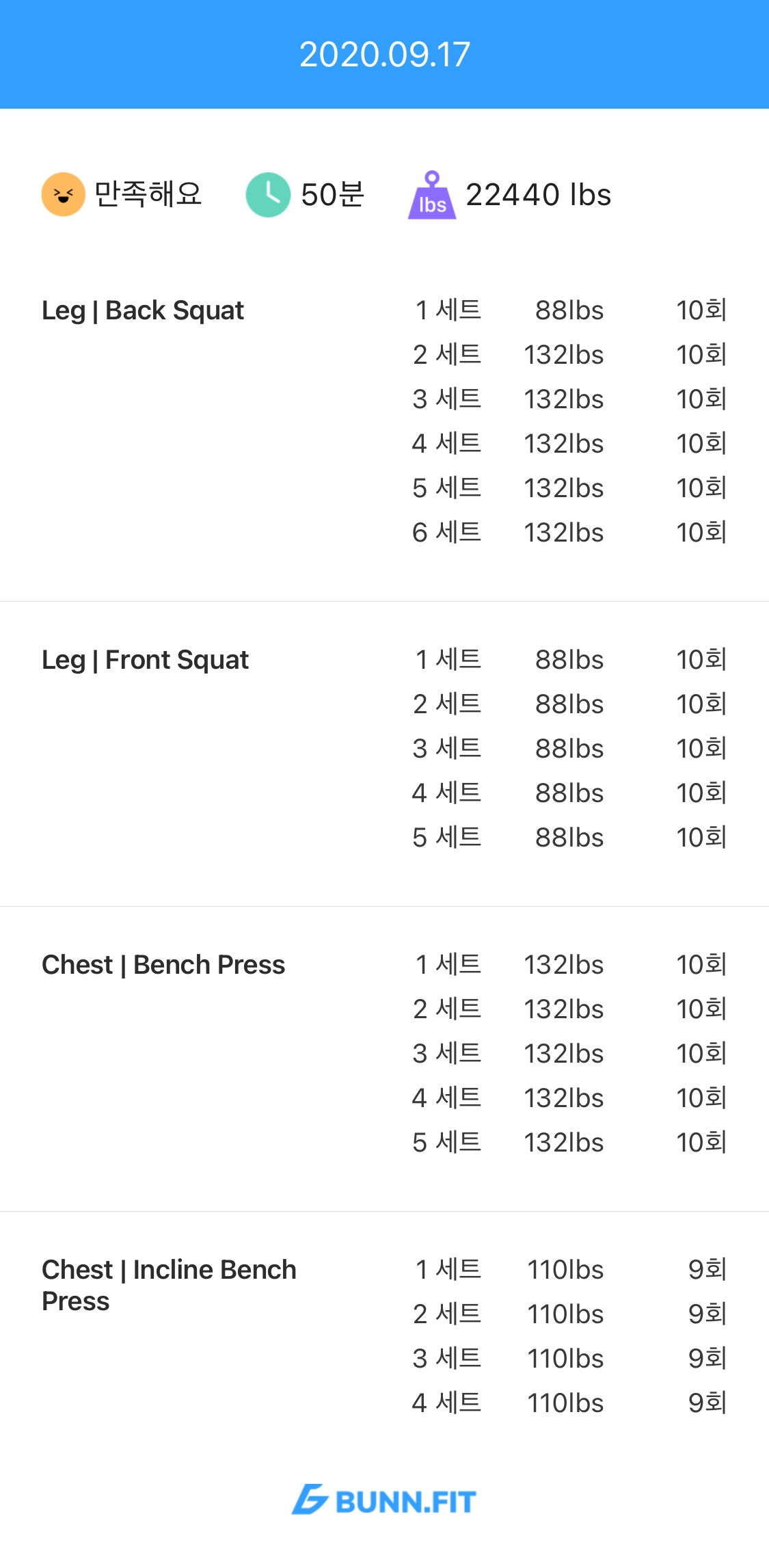The width and height of the screenshot is (769, 1568).
Task: Tap the 22440 lbs total volume
Action: (x=538, y=195)
